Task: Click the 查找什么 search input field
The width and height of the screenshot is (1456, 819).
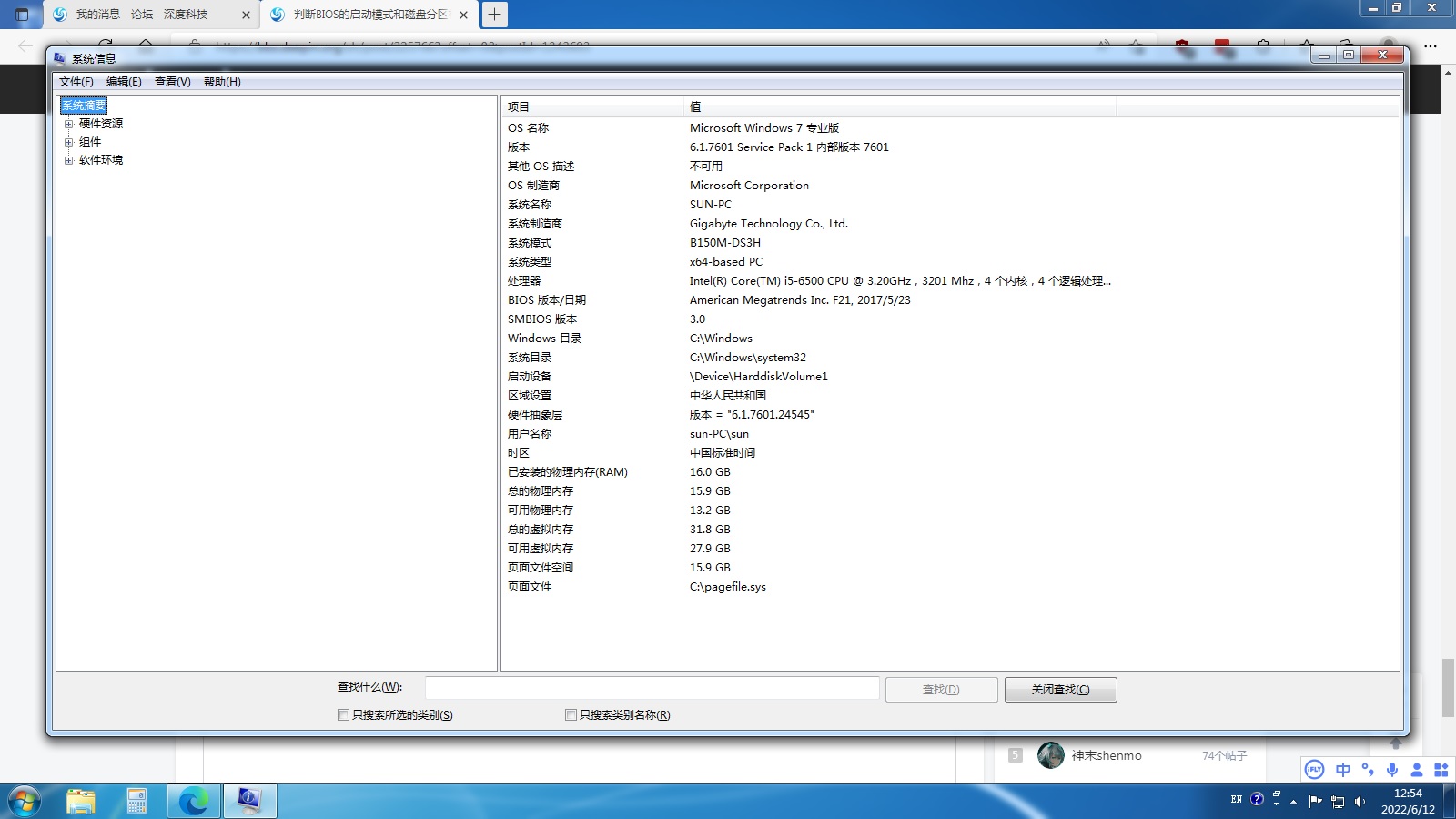Action: 652,688
